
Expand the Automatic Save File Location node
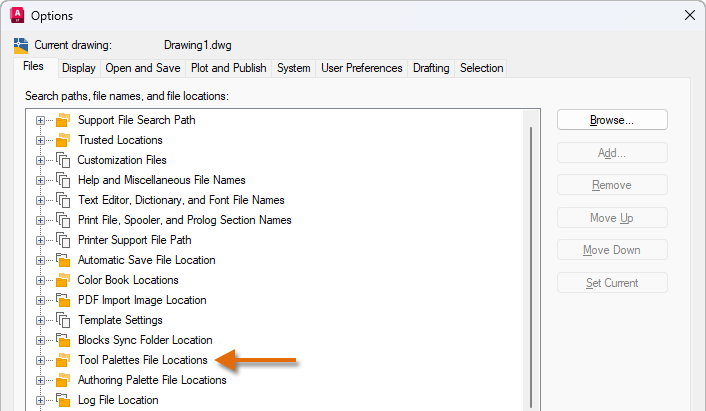tap(41, 260)
